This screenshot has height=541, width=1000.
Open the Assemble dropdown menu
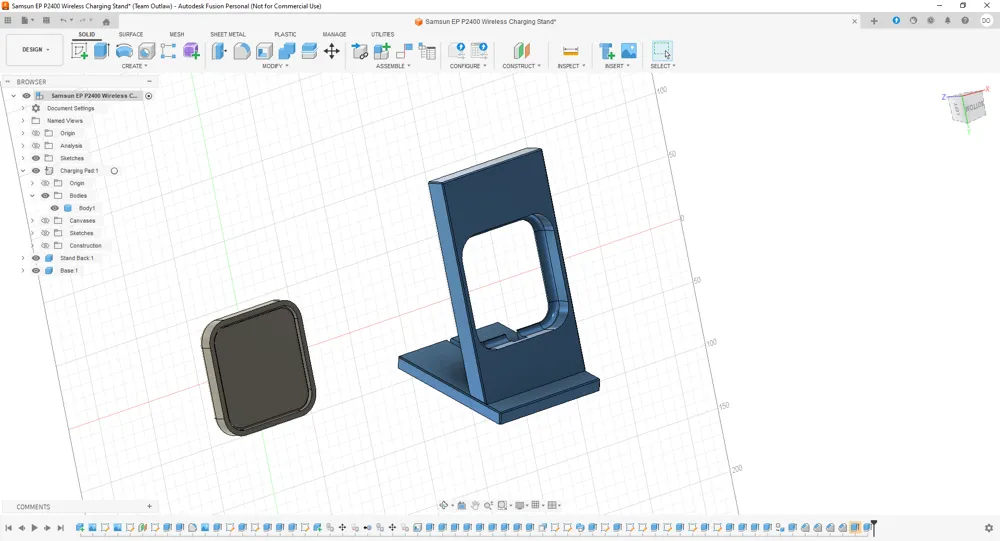(x=393, y=66)
